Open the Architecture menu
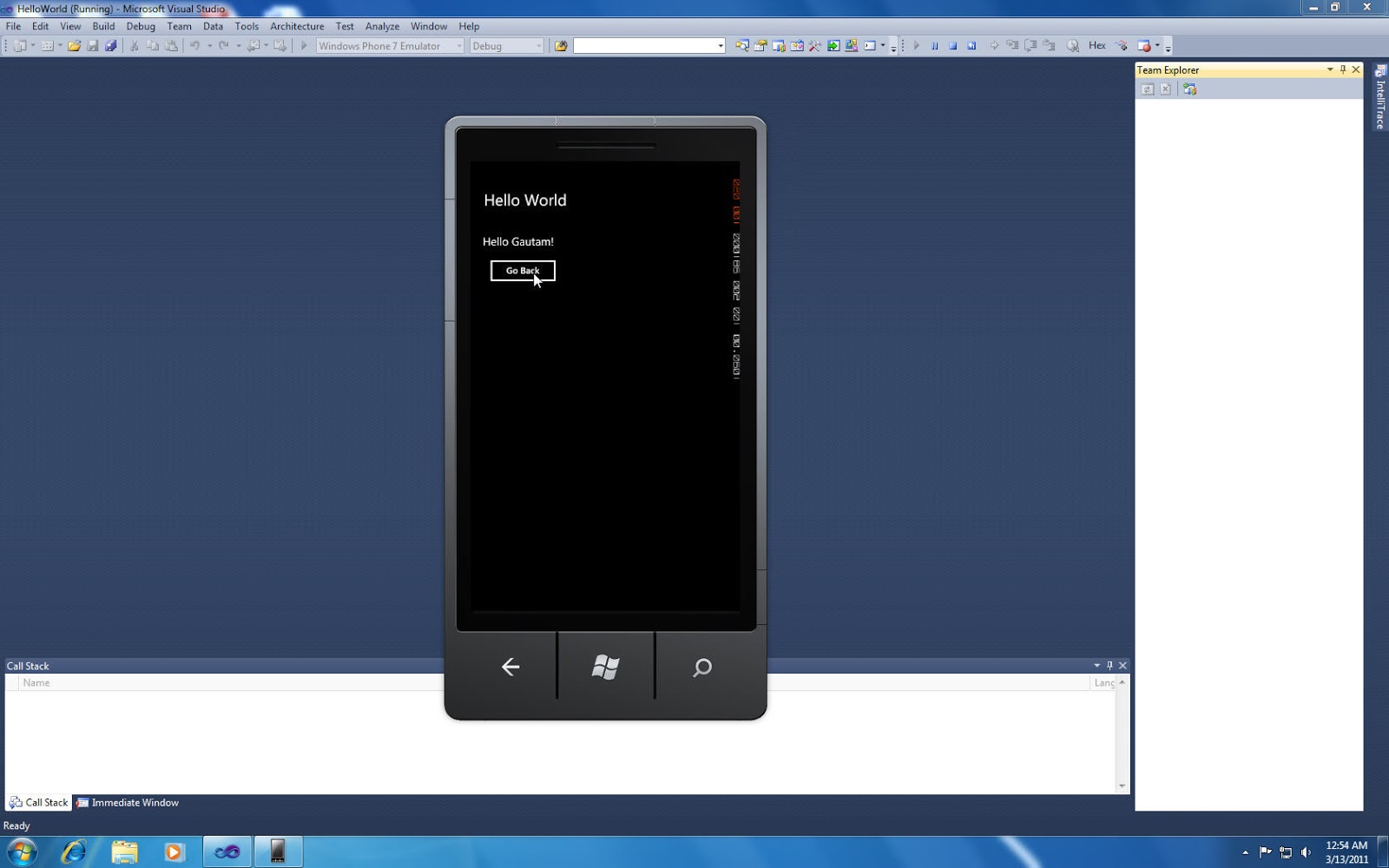The width and height of the screenshot is (1389, 868). 297,26
